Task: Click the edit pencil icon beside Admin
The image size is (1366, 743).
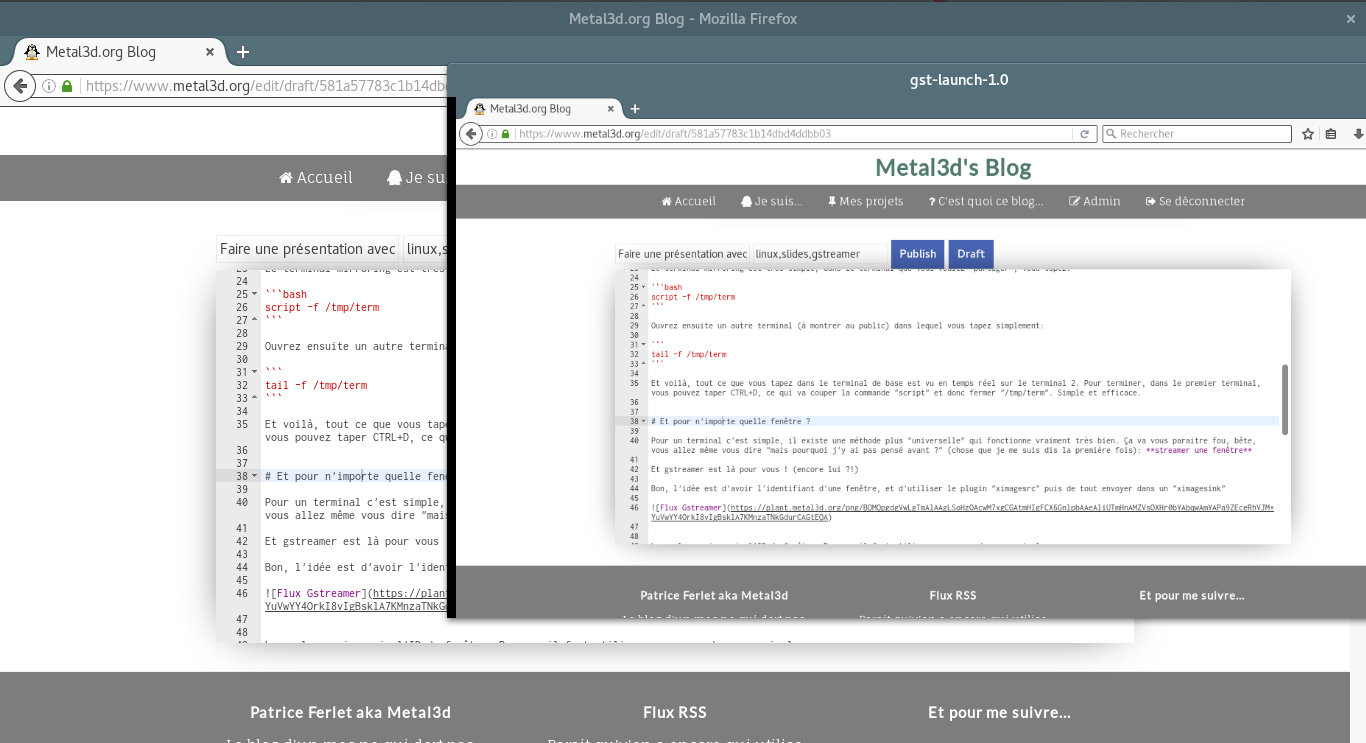Action: 1075,201
